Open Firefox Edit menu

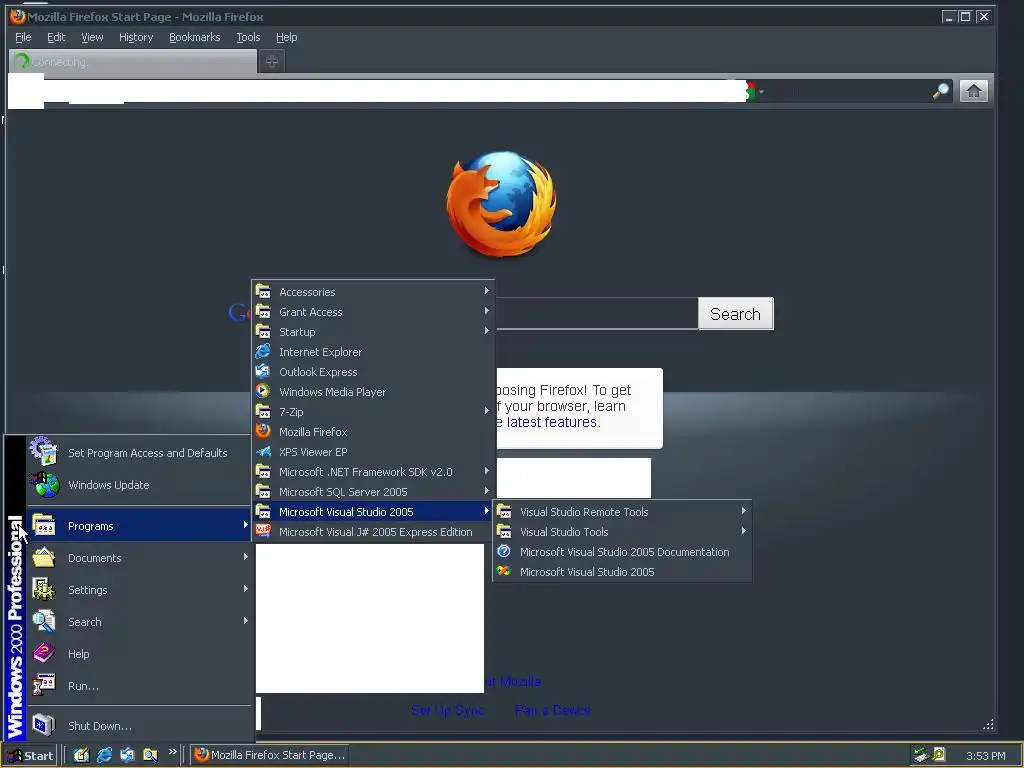(x=56, y=37)
